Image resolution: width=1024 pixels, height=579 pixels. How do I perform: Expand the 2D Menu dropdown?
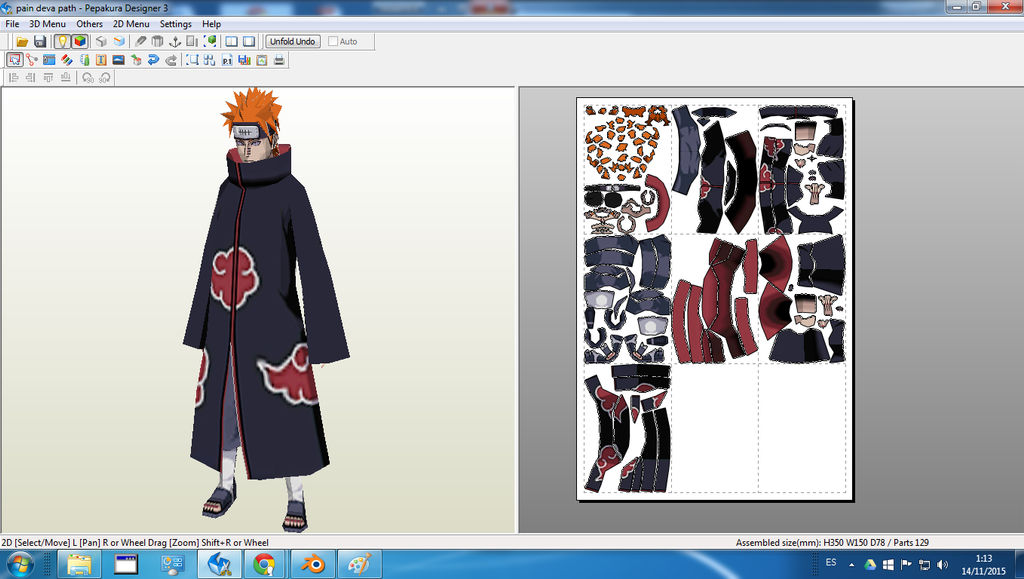(131, 24)
